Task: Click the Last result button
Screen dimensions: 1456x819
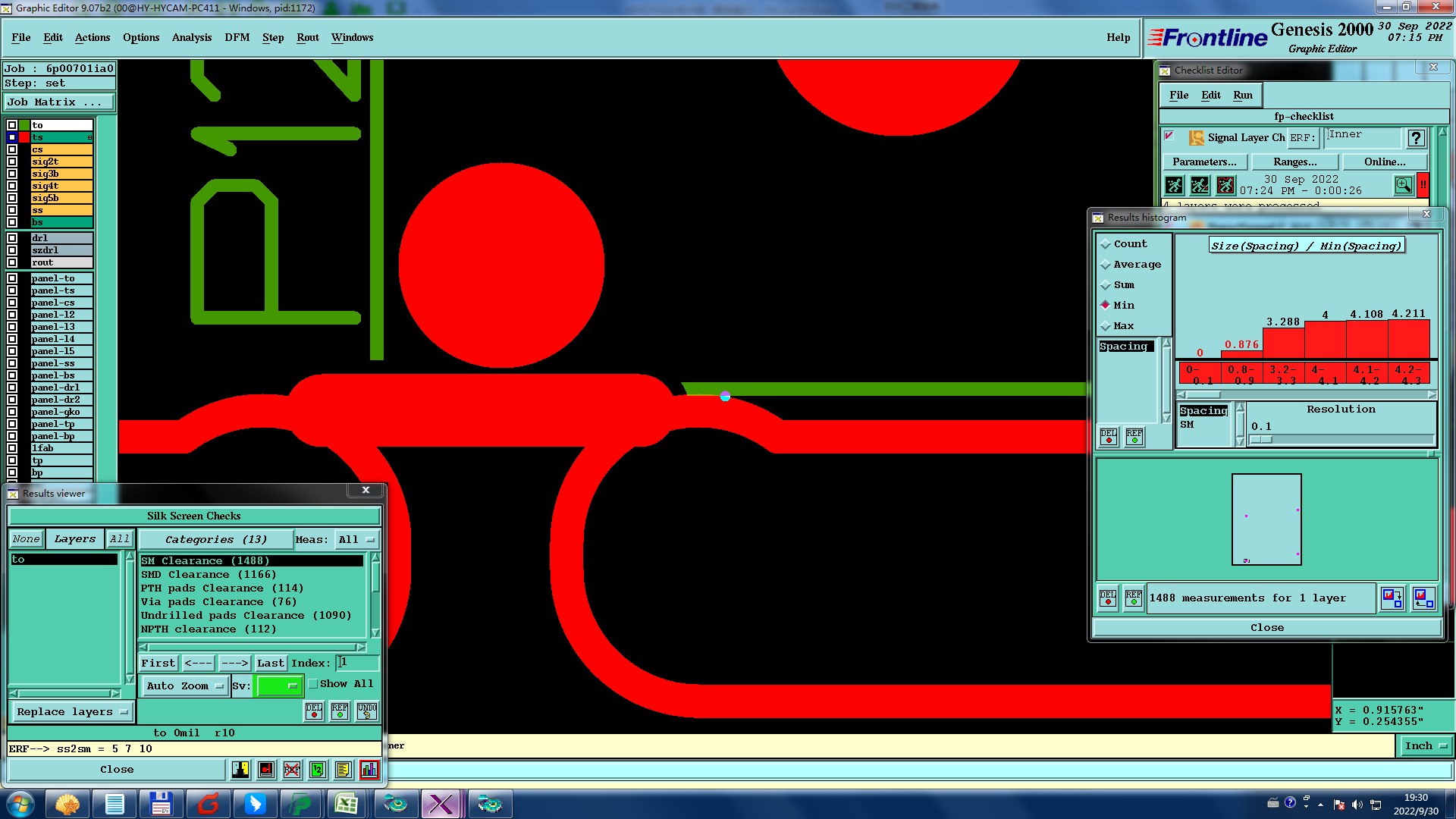Action: [270, 664]
